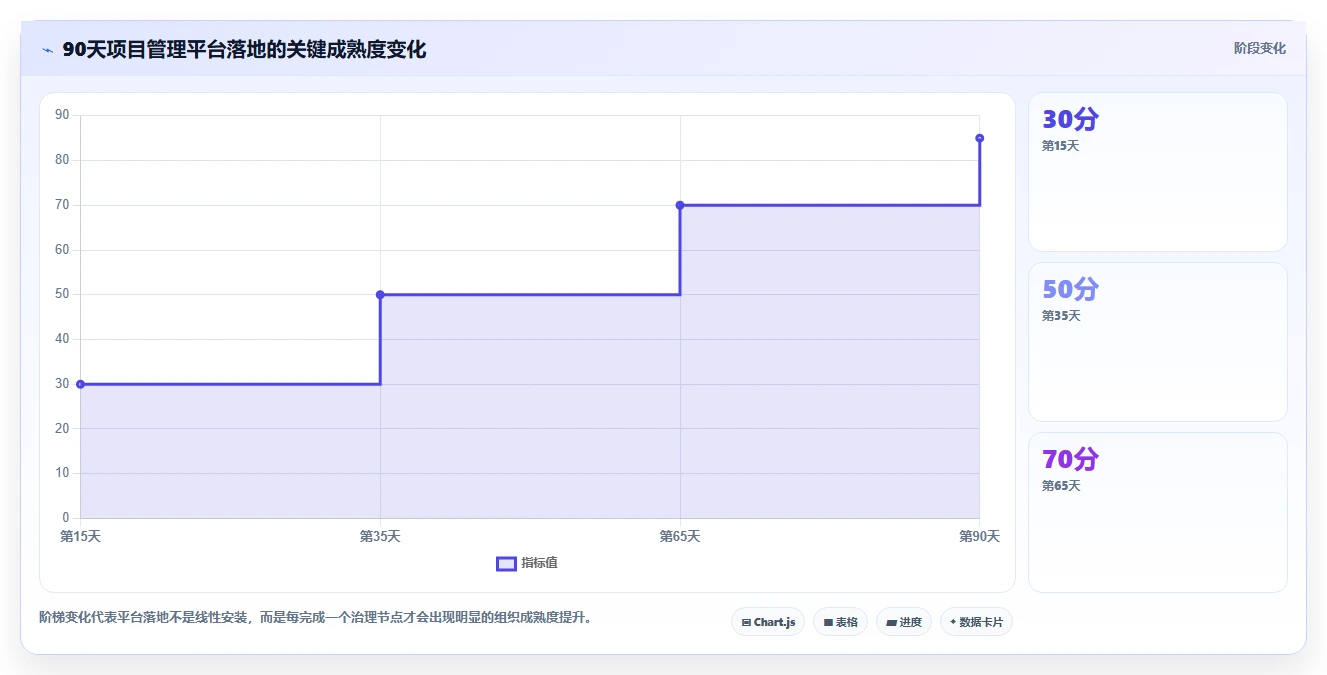Click the icon in the Chart.js tag
Image resolution: width=1327 pixels, height=675 pixels.
tap(746, 622)
